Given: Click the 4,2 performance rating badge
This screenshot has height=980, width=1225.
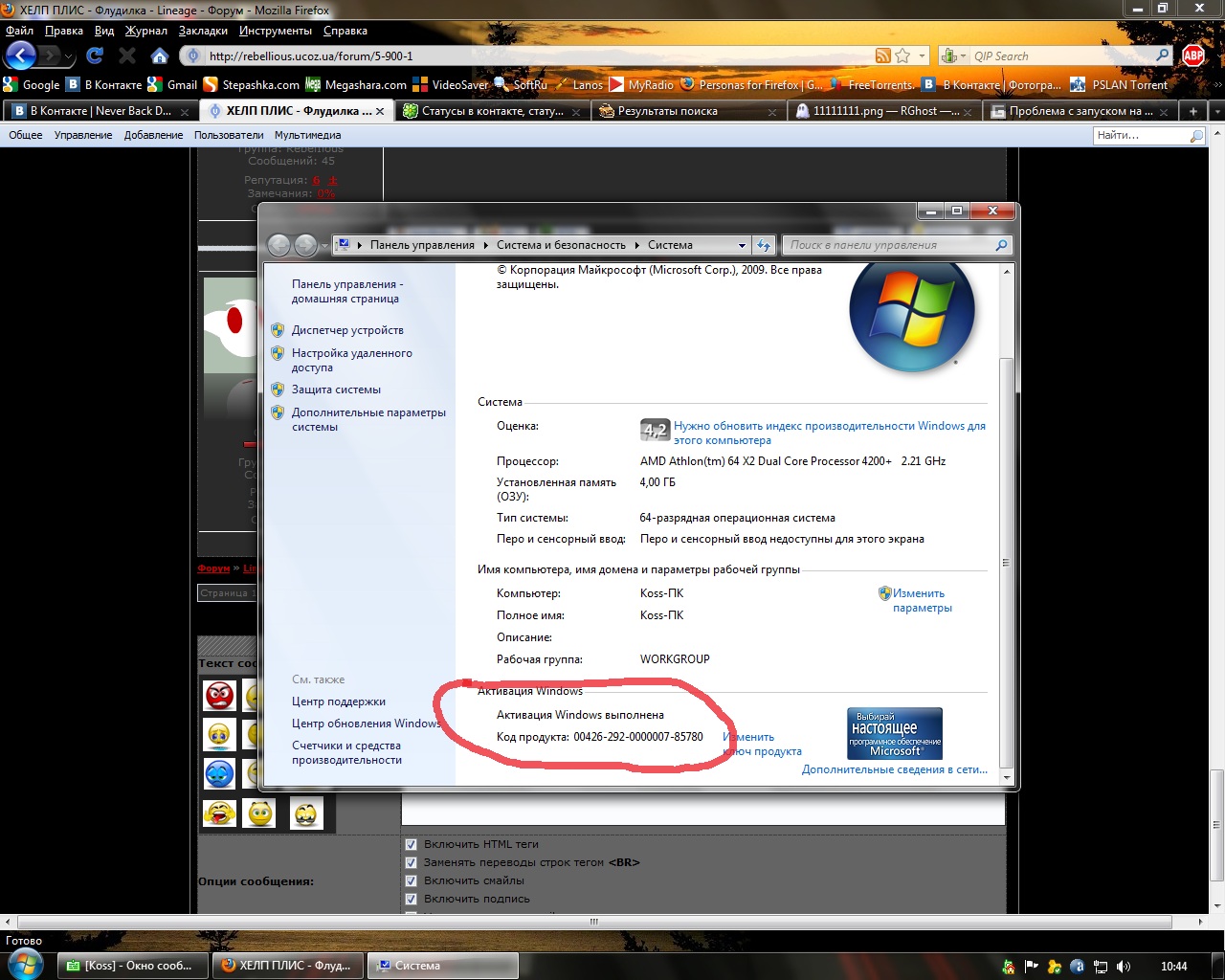Looking at the screenshot, I should 655,431.
